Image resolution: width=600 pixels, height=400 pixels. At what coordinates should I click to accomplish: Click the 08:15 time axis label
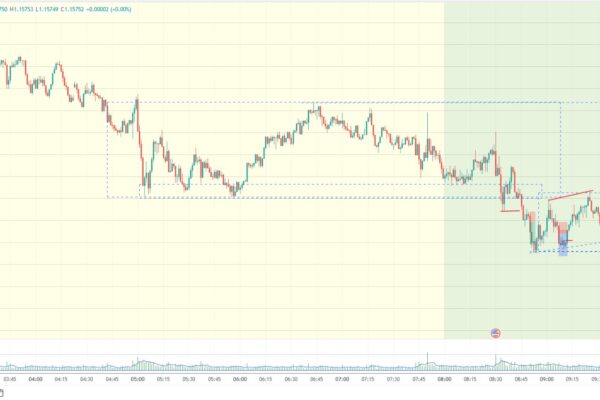470,379
